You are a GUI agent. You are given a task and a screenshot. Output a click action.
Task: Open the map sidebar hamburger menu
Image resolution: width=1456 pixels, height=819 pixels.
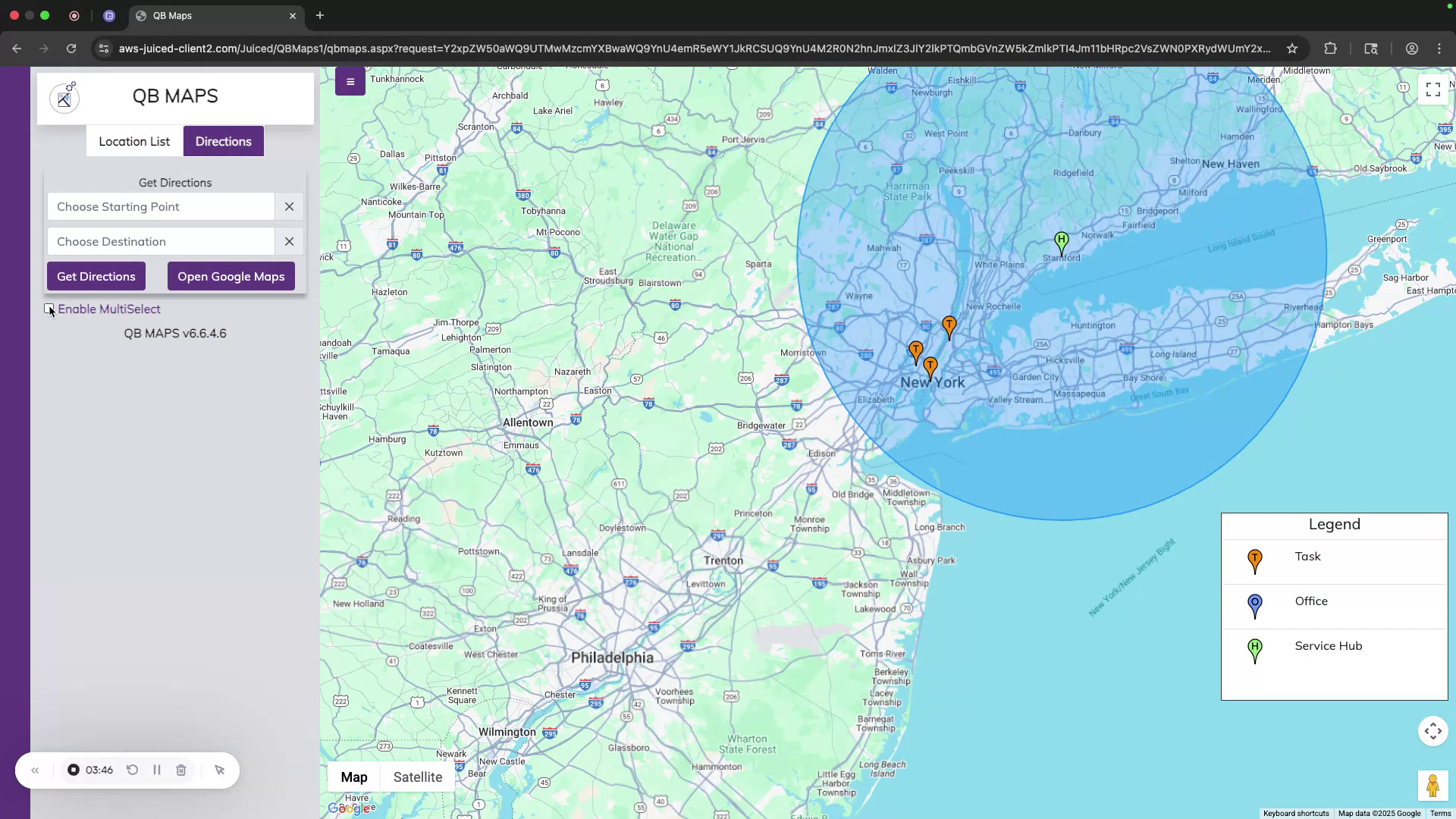pos(350,81)
